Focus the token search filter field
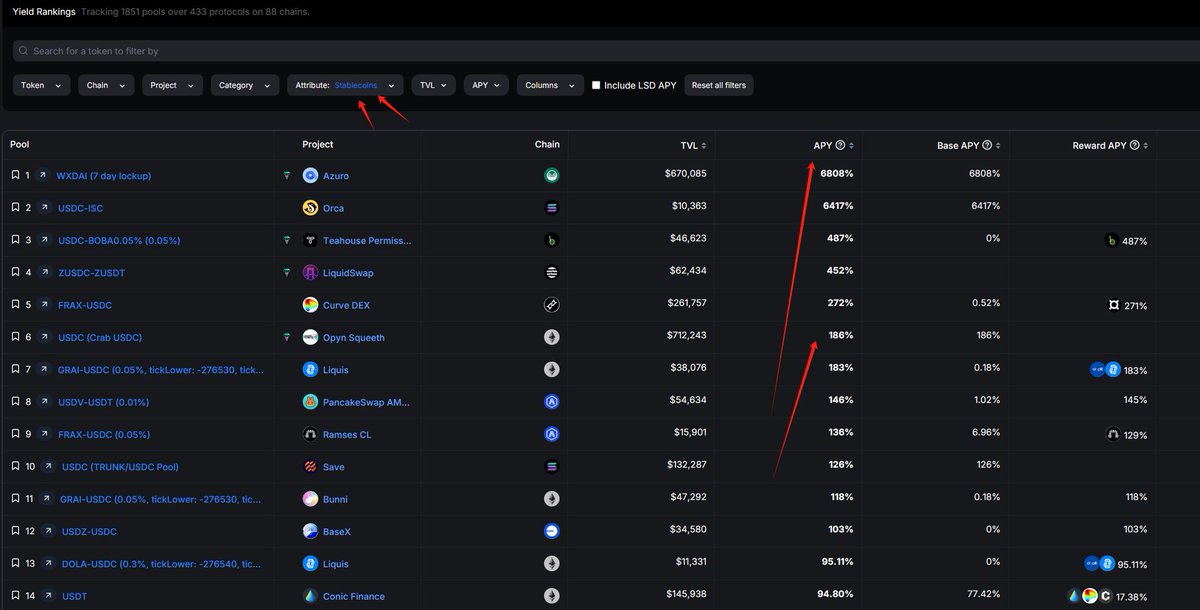This screenshot has width=1200, height=610. [606, 50]
